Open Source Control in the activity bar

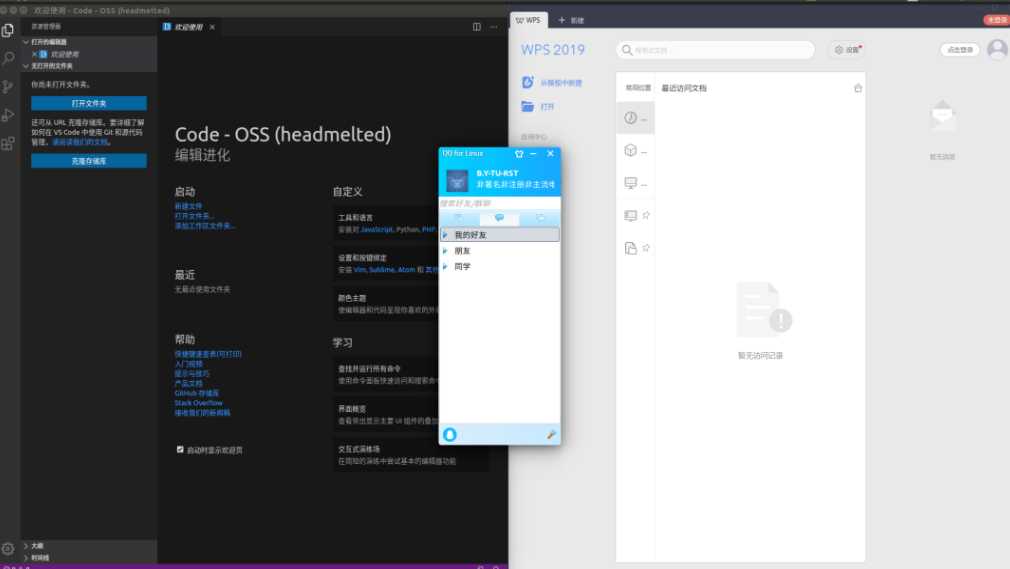coord(8,87)
